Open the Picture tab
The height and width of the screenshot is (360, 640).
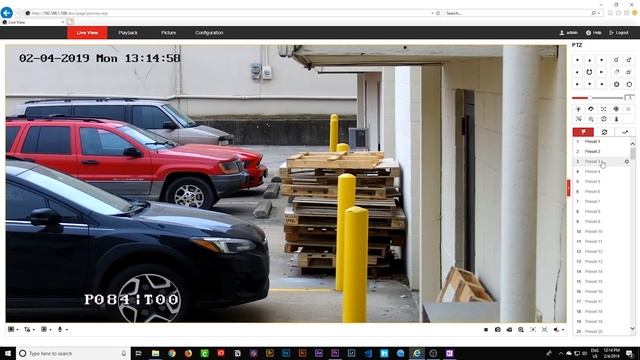(168, 33)
